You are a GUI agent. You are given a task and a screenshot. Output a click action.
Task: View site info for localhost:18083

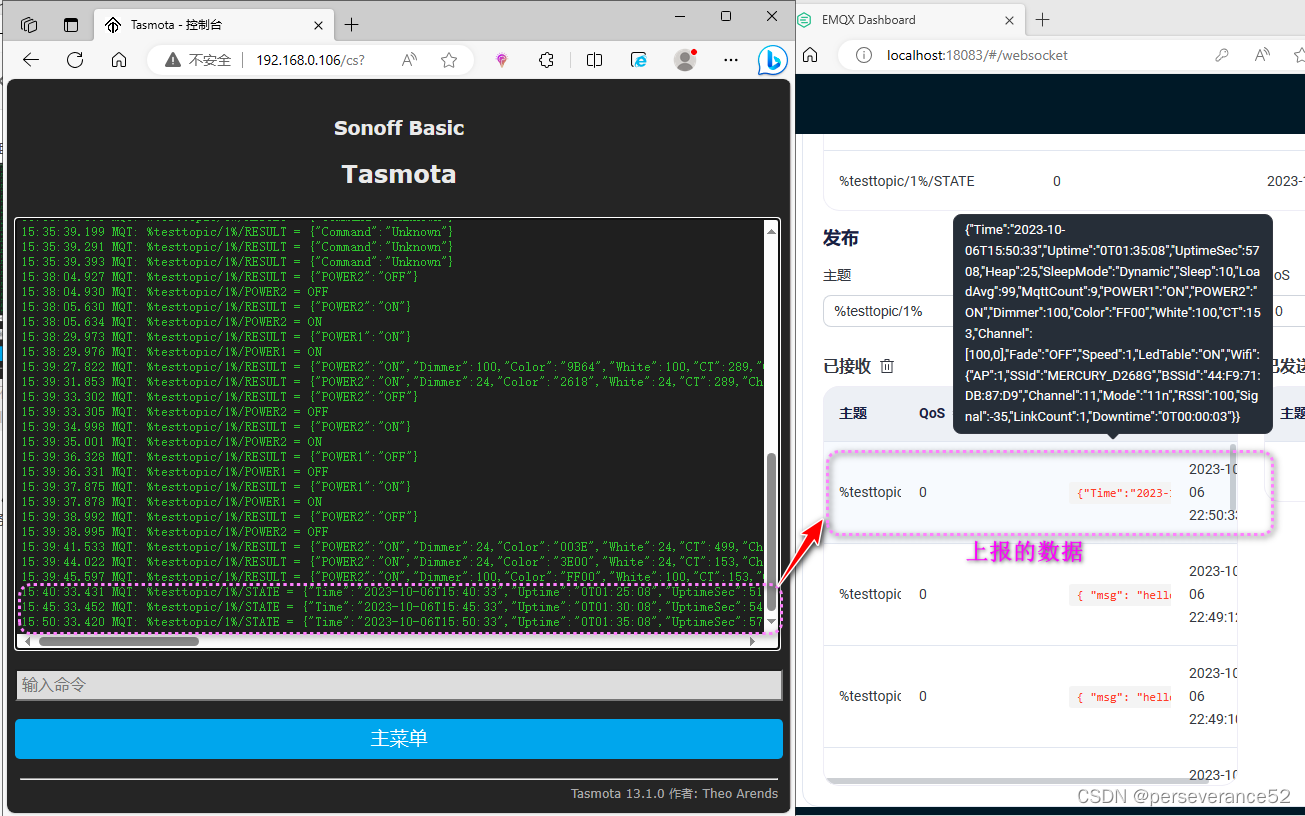[866, 55]
